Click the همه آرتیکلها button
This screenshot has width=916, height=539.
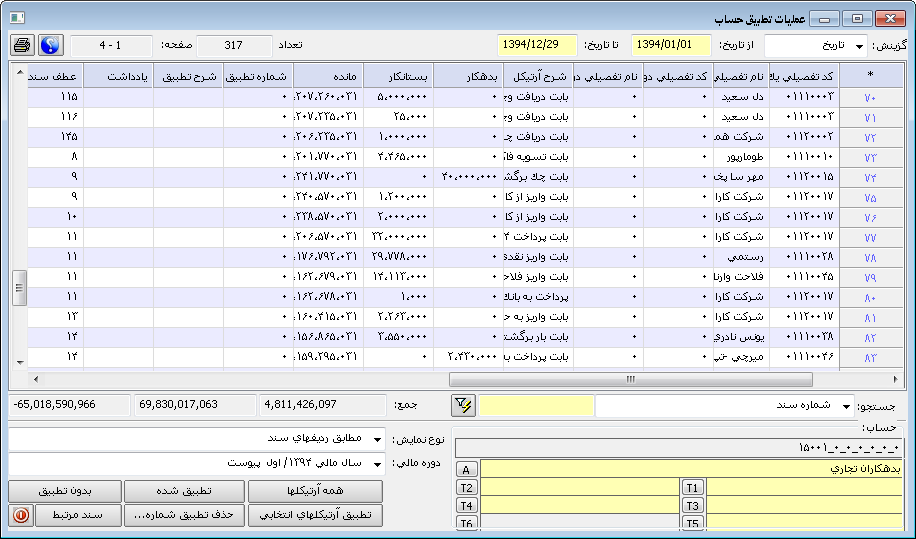(315, 491)
